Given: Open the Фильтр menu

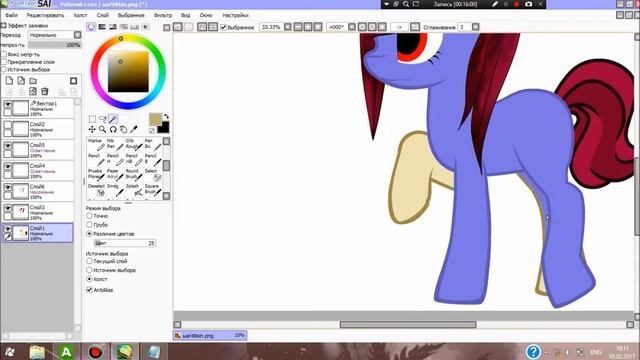Looking at the screenshot, I should (163, 15).
